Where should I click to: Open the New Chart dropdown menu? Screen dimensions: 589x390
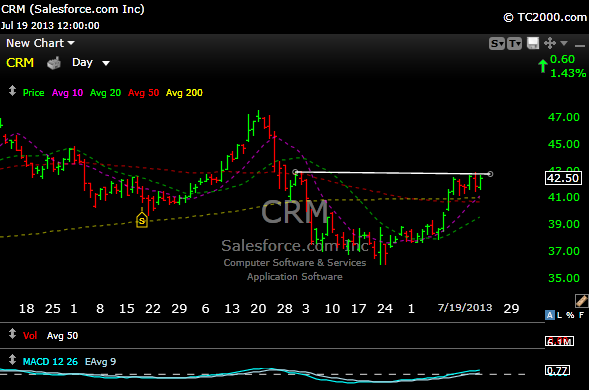pos(40,43)
